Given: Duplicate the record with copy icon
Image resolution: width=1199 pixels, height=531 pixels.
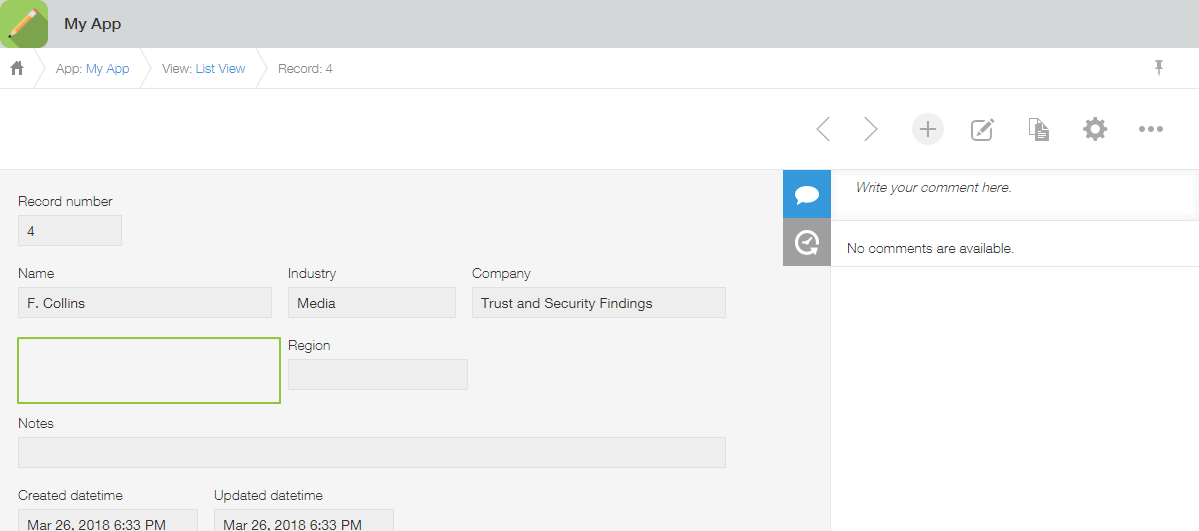Looking at the screenshot, I should click(x=1039, y=129).
